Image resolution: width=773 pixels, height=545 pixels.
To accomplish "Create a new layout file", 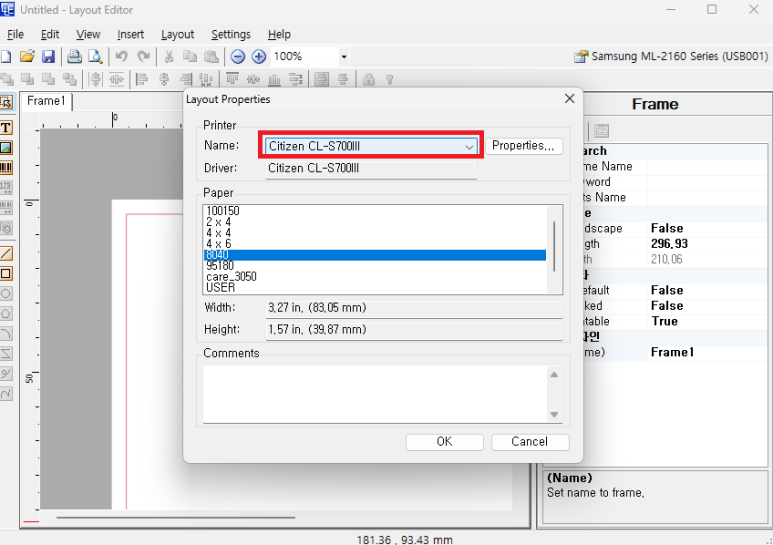I will click(5, 57).
